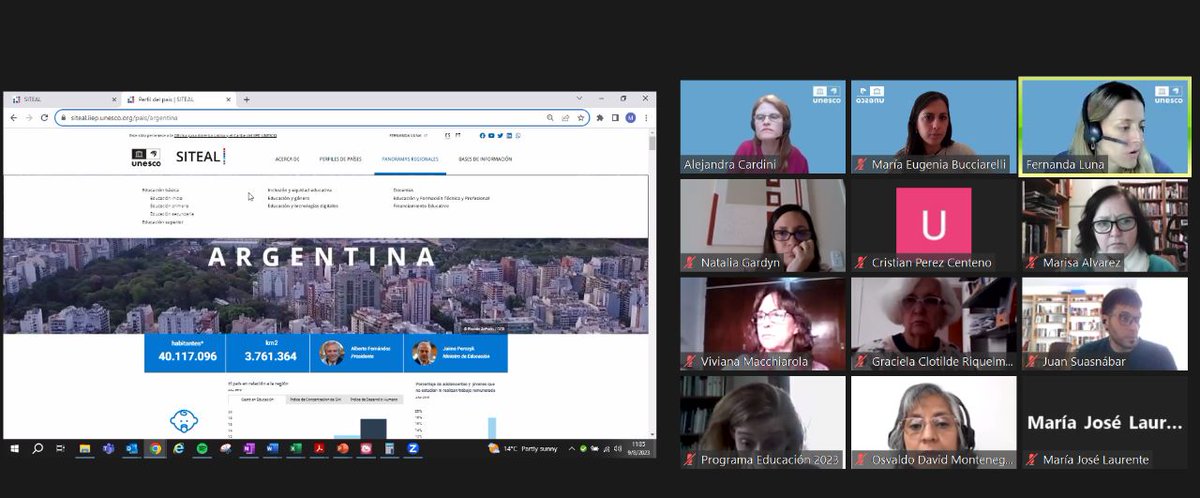Open the Chrome tab search chevron

point(580,98)
